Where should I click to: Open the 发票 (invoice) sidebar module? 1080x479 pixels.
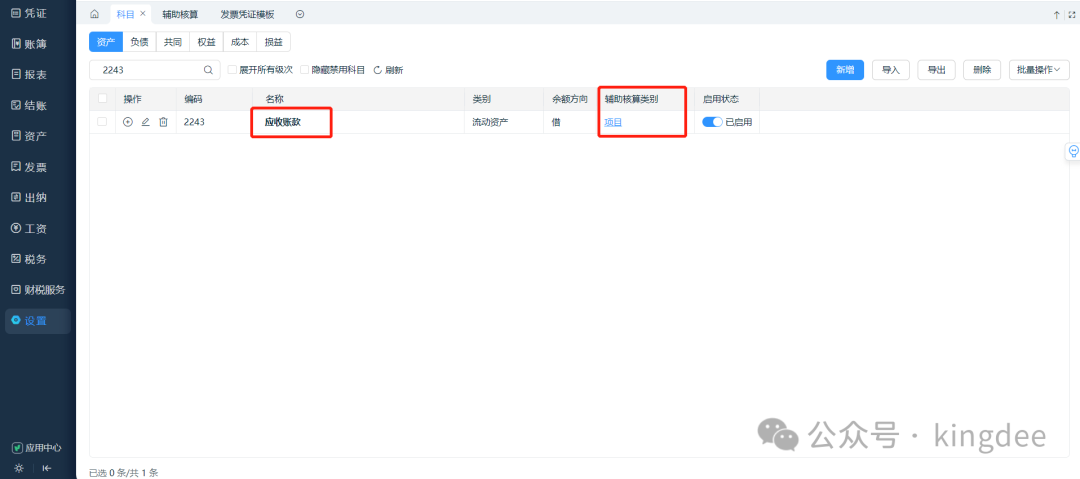point(29,167)
